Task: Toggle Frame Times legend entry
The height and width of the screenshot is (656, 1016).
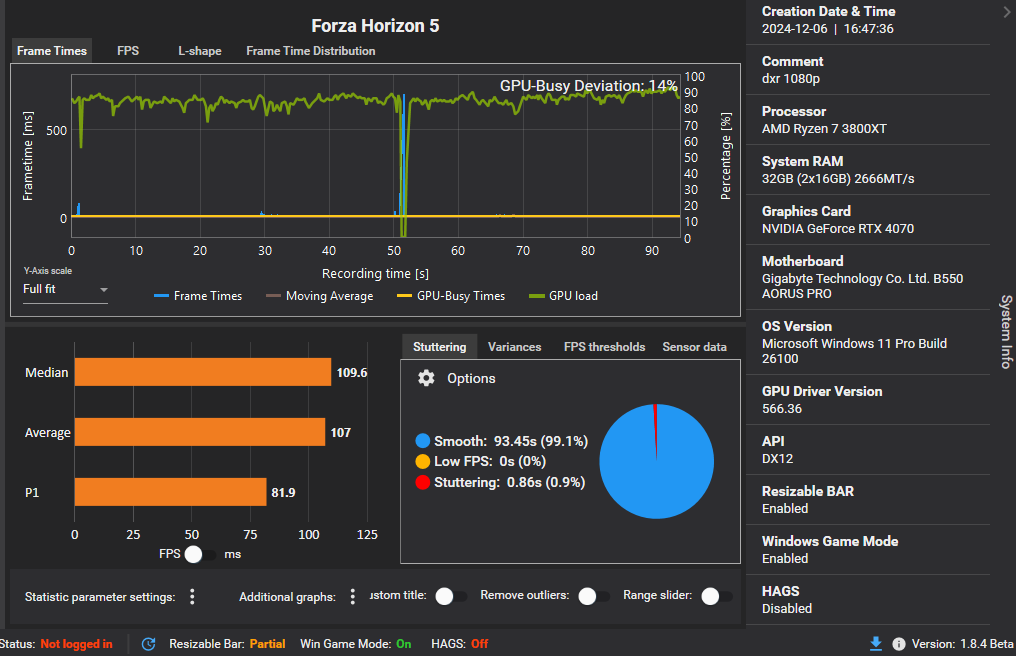Action: (198, 296)
